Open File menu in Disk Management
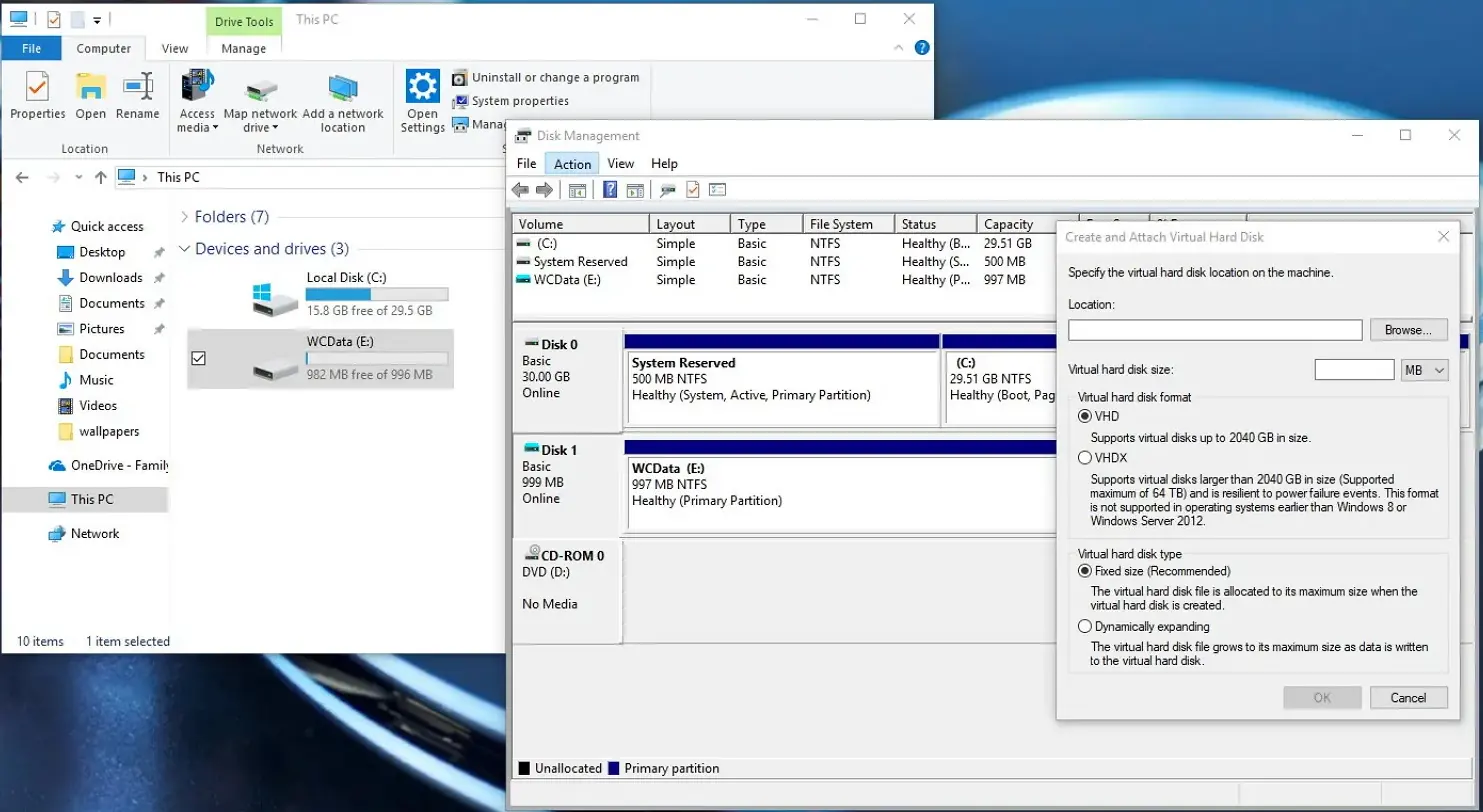 point(526,164)
